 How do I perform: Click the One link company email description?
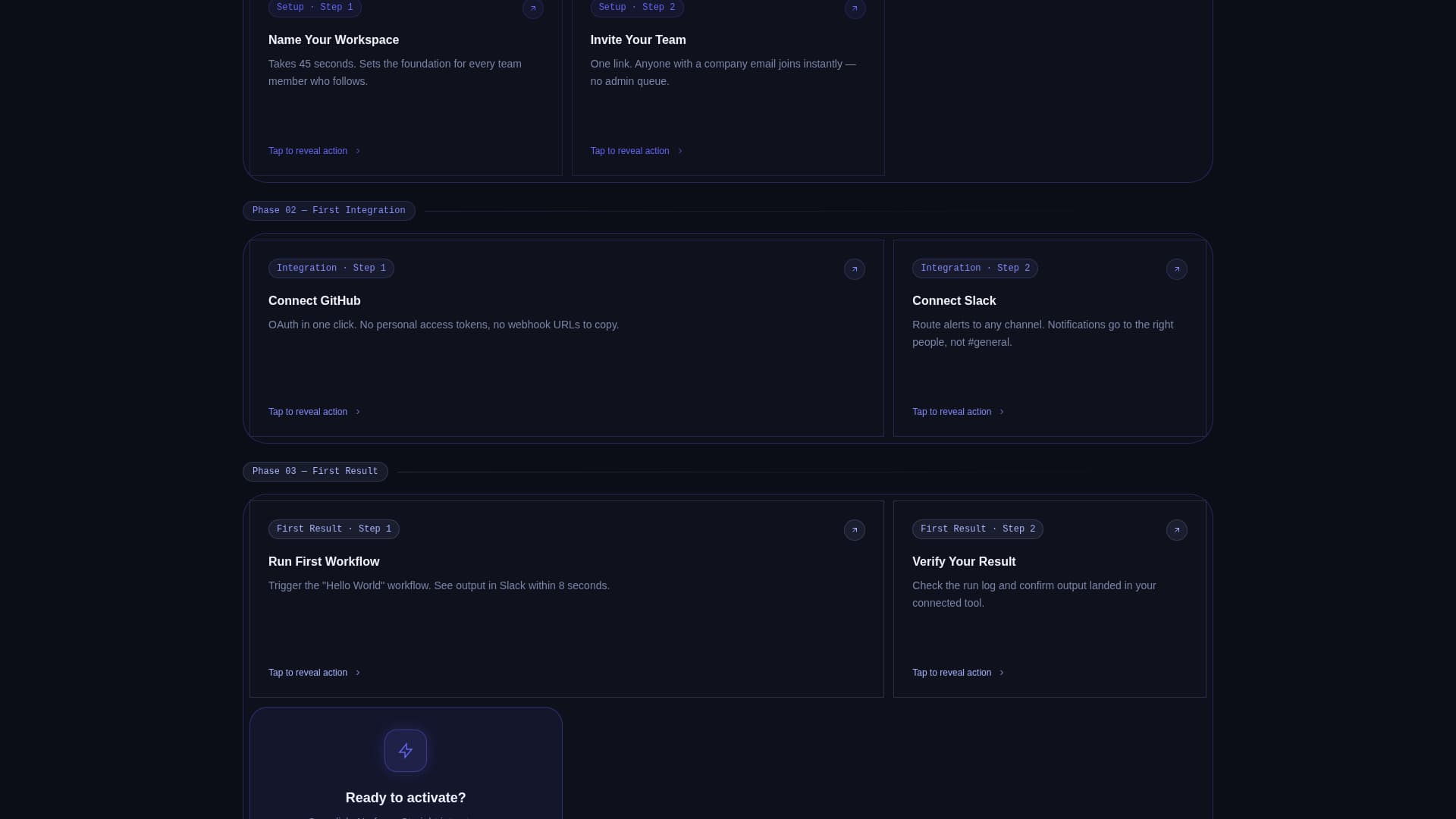(x=723, y=73)
